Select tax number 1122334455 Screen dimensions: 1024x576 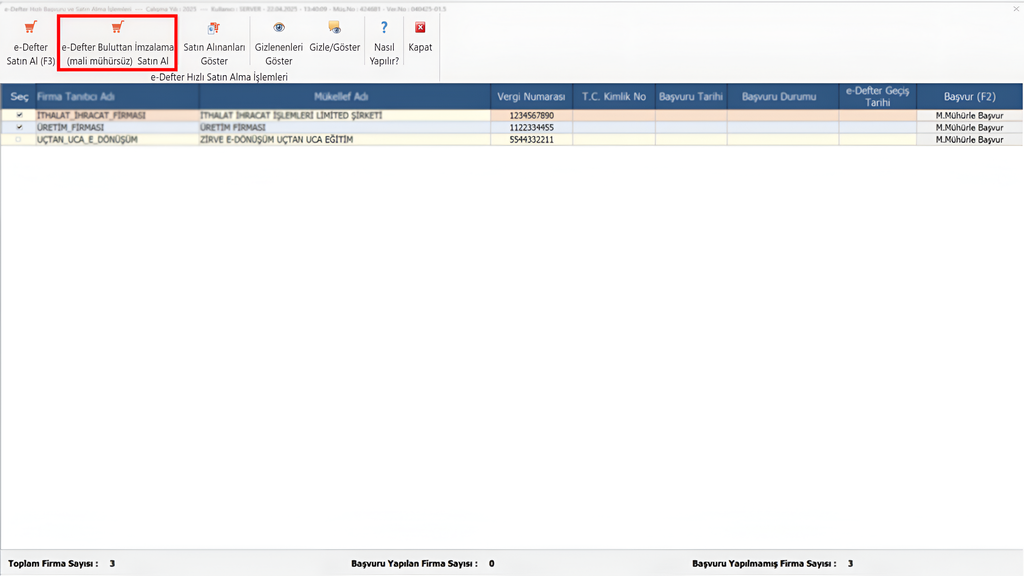[531, 127]
